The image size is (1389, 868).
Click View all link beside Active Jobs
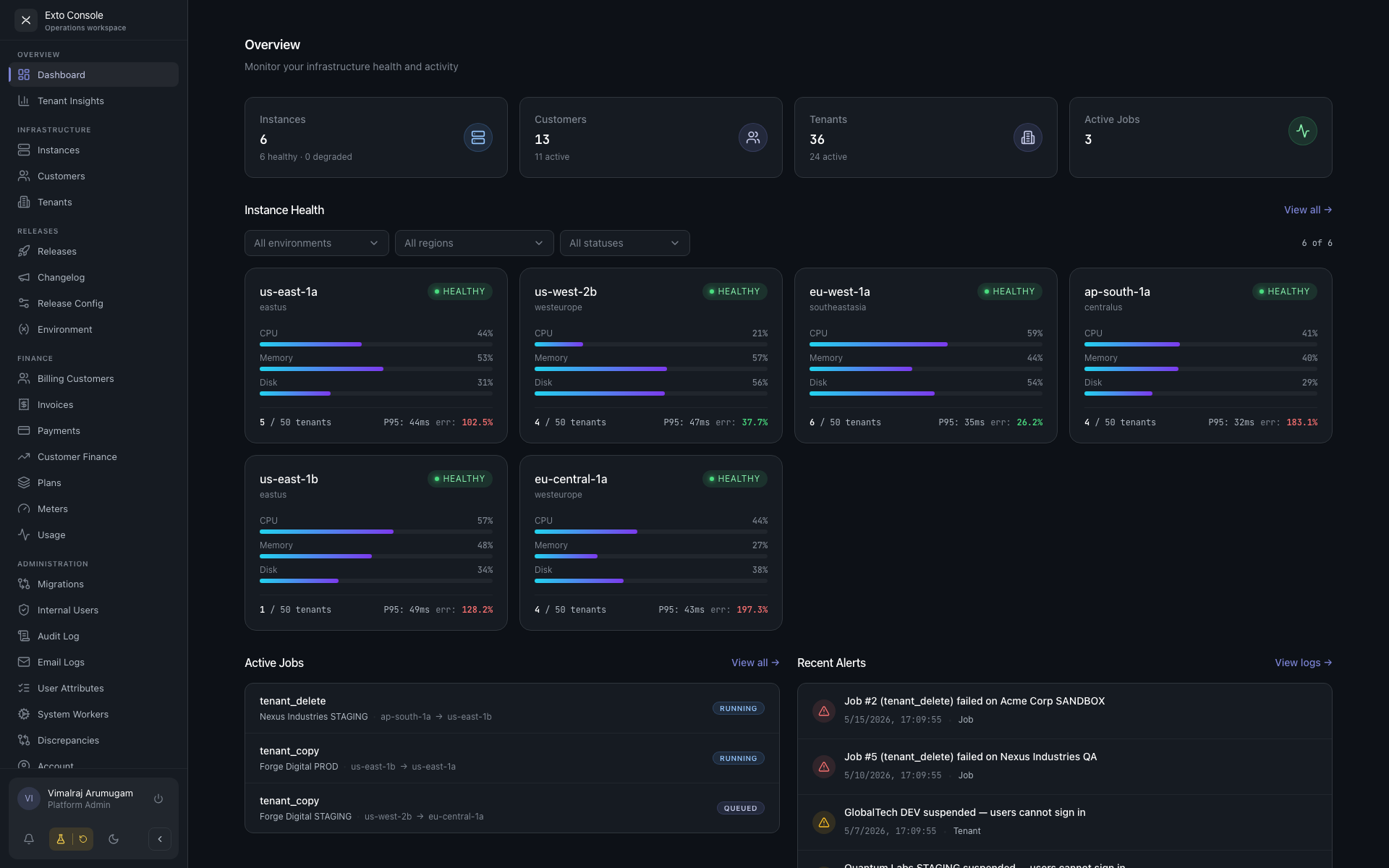[755, 663]
